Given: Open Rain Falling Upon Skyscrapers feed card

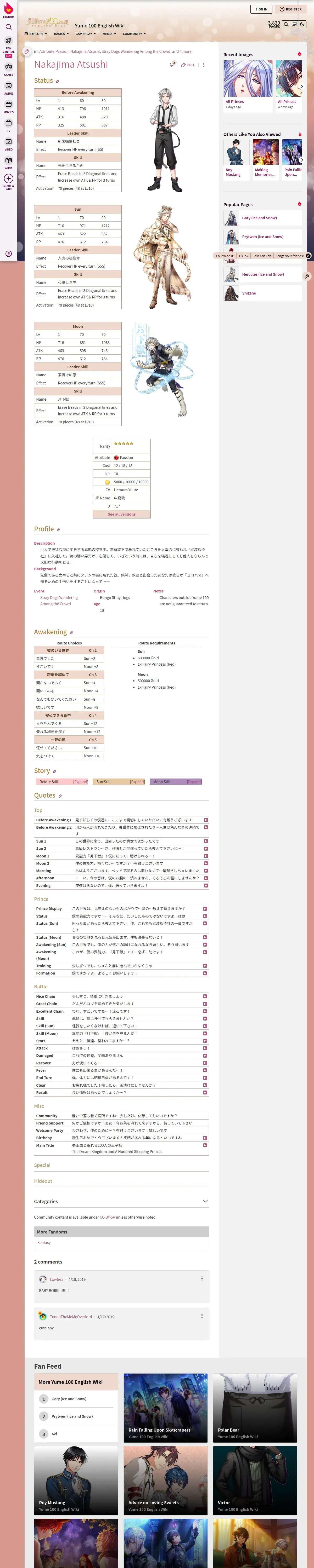Looking at the screenshot, I should (165, 1407).
